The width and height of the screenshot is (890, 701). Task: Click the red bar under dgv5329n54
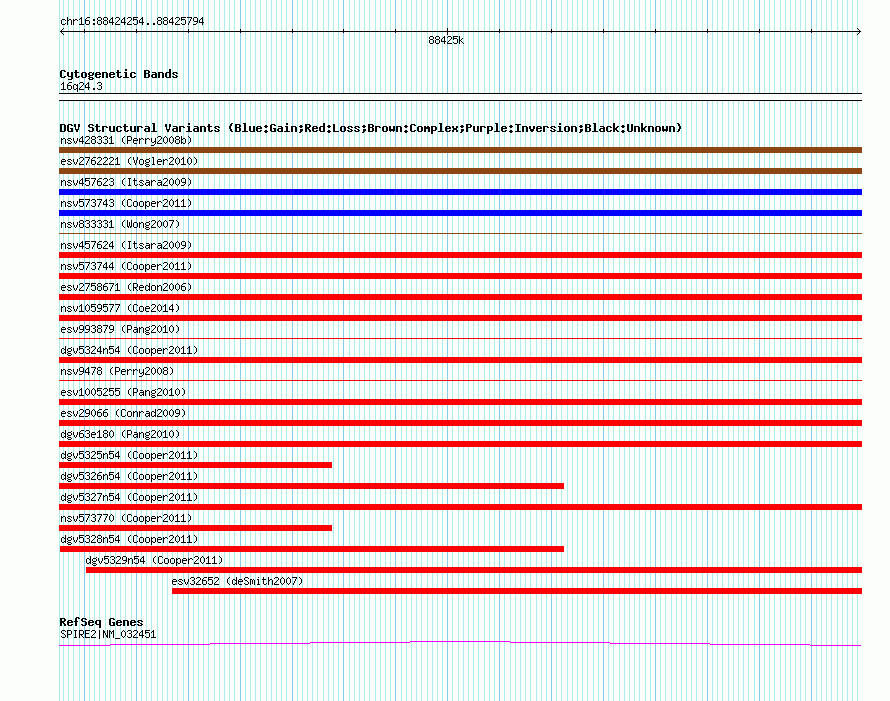pyautogui.click(x=474, y=570)
